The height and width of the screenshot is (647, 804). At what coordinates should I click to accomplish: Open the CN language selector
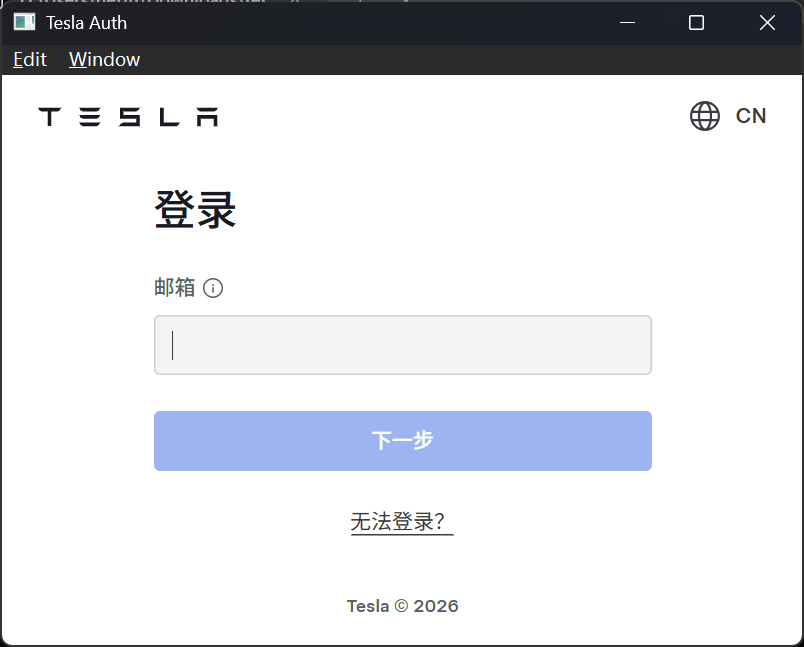point(750,116)
